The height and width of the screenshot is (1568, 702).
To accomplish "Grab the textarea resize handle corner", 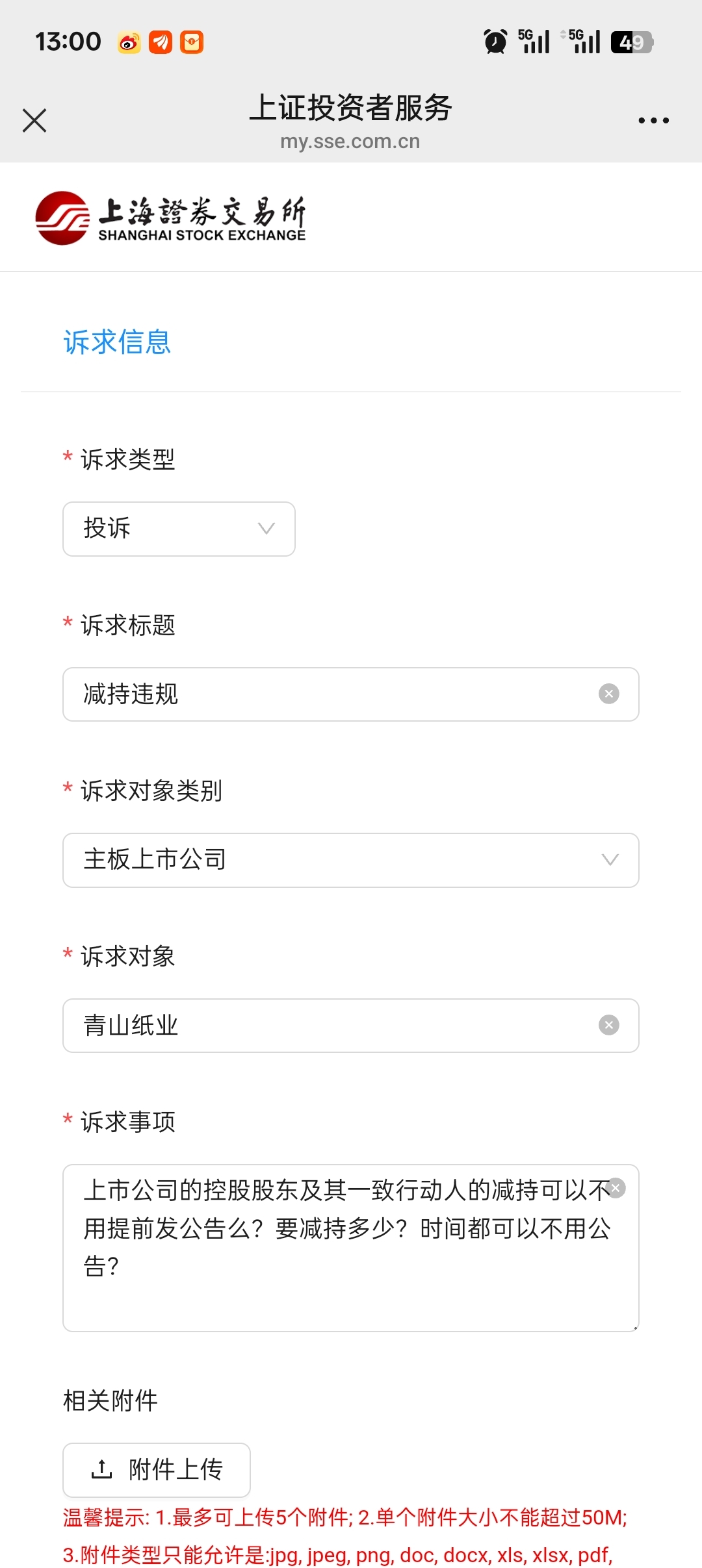I will (x=635, y=1327).
